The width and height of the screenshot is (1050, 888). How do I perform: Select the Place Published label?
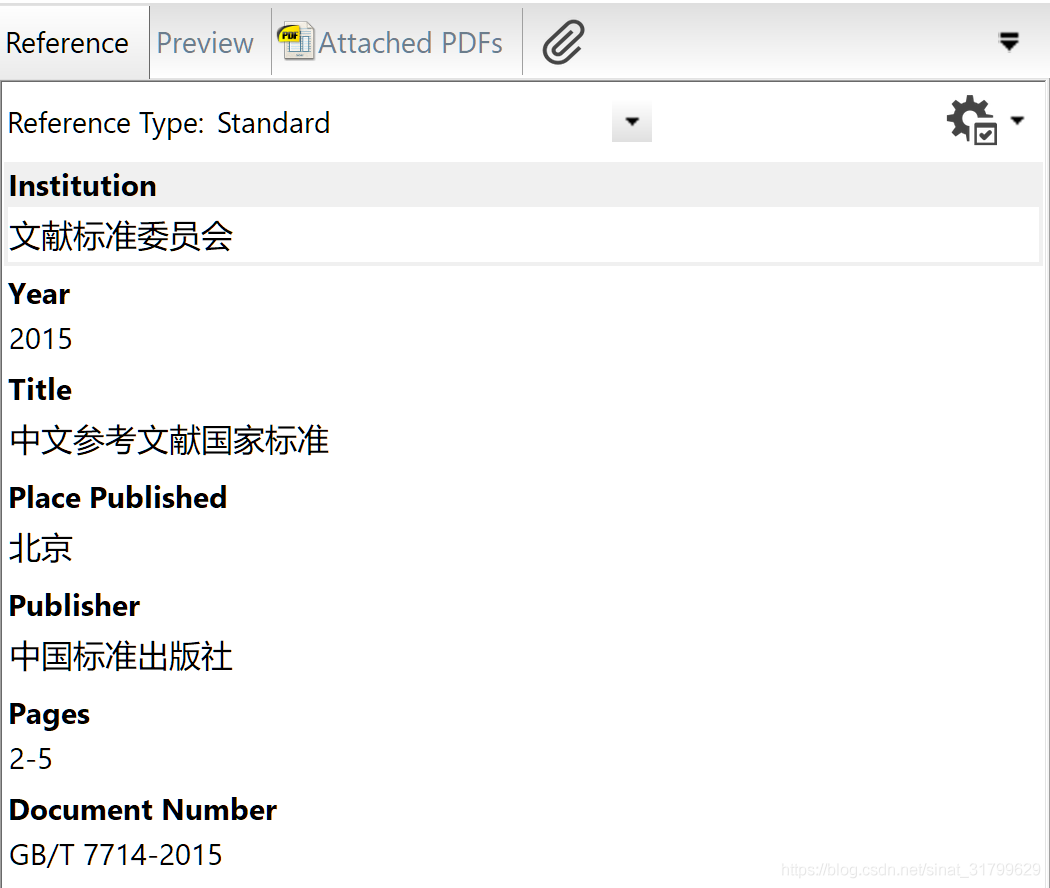pyautogui.click(x=118, y=498)
